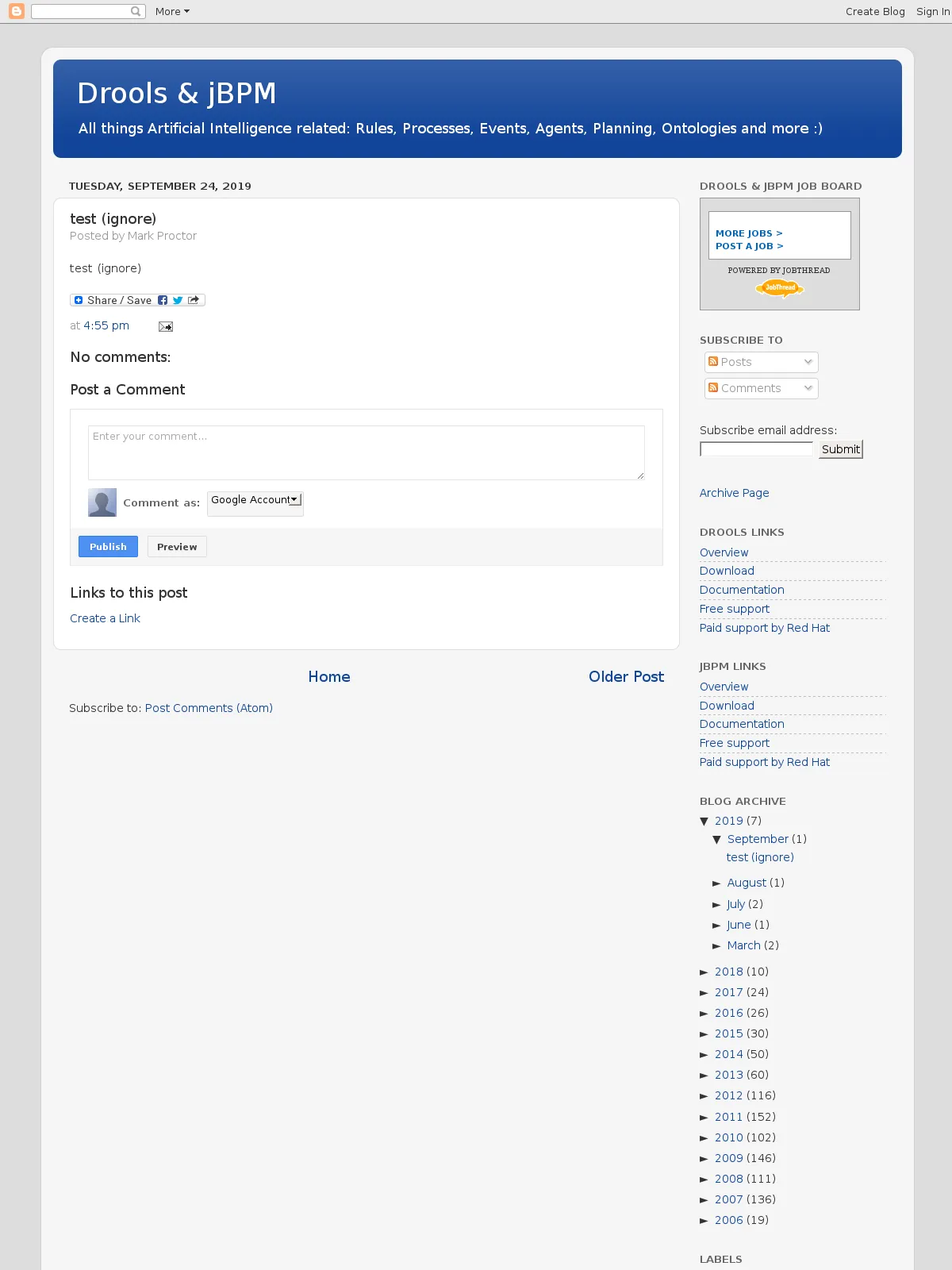This screenshot has height=1270, width=952.
Task: Expand the 2009 archive year arrow
Action: tap(704, 1159)
